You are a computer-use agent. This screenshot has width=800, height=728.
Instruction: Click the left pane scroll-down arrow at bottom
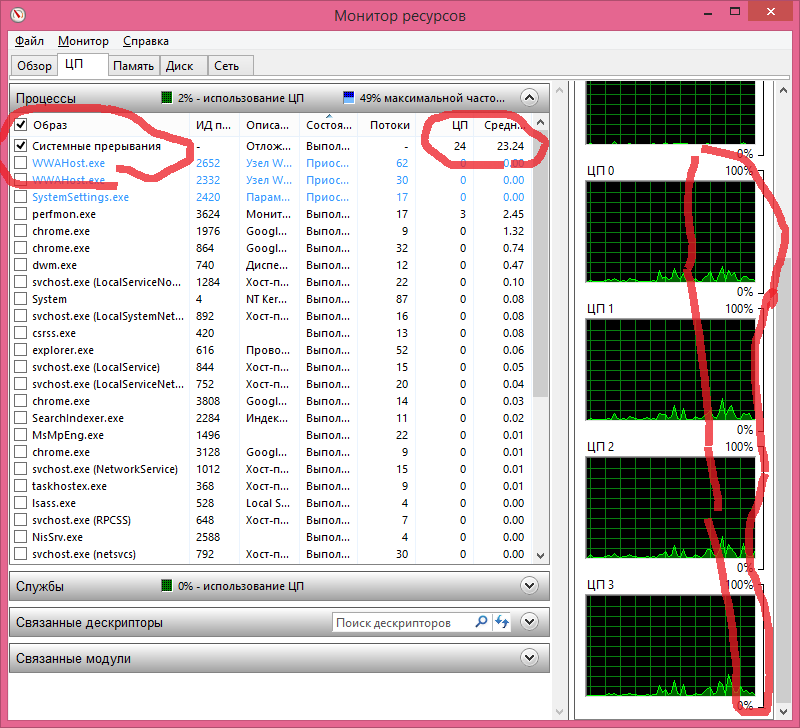click(559, 711)
